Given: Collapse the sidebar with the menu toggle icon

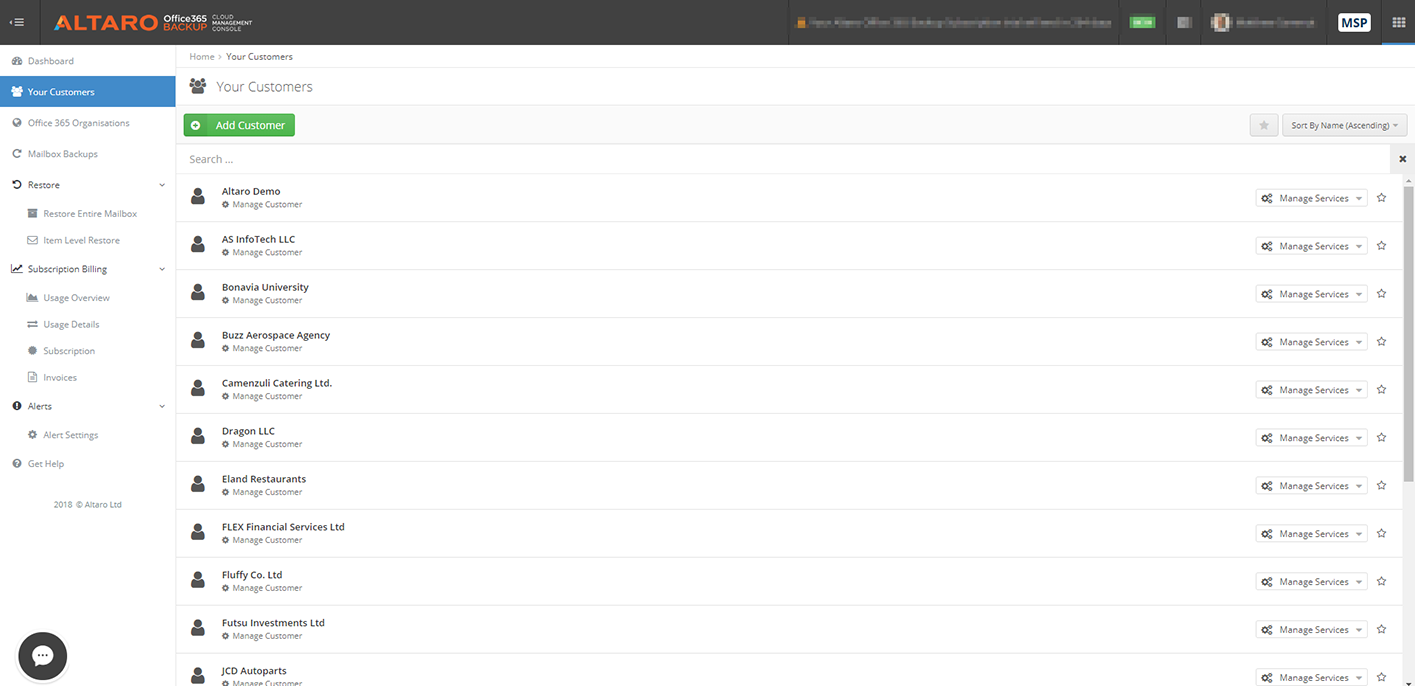Looking at the screenshot, I should (x=17, y=22).
